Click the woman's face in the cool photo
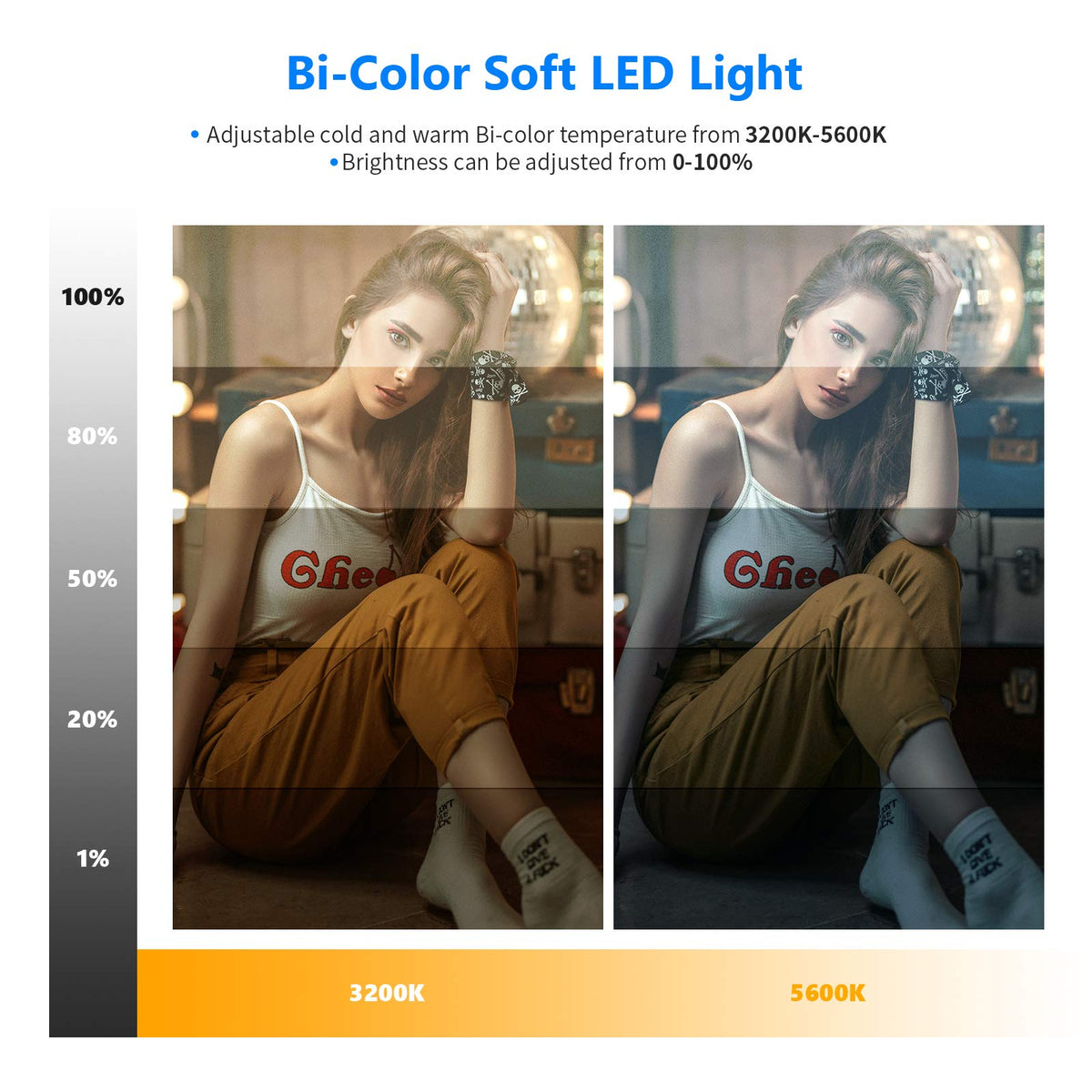 [849, 358]
